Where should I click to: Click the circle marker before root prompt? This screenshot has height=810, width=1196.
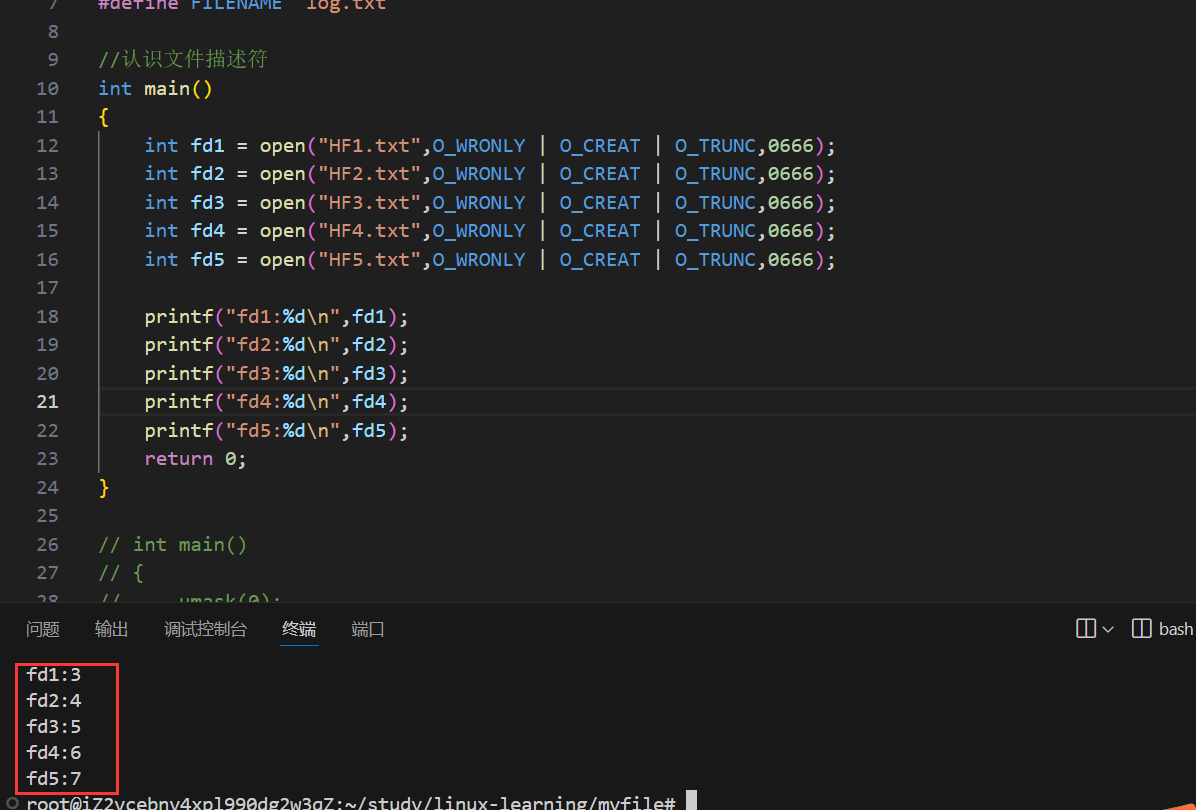[x=12, y=803]
